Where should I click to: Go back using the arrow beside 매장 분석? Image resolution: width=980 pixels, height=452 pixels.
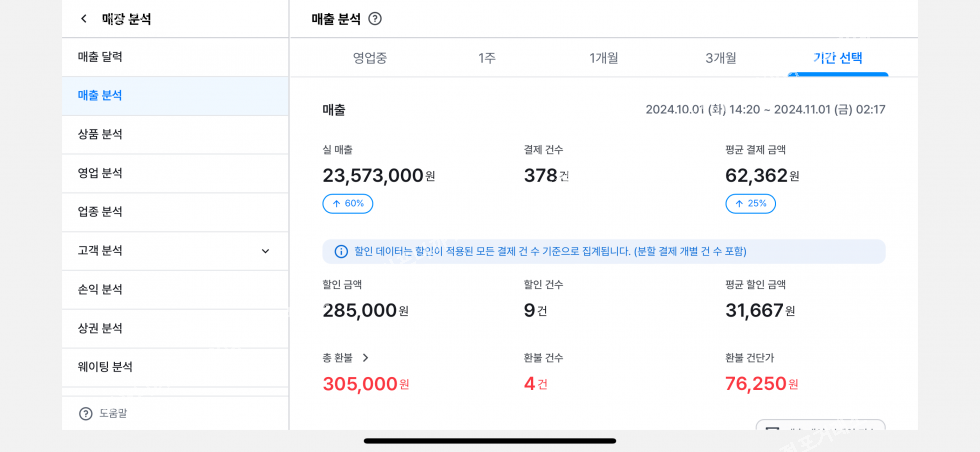tap(84, 19)
